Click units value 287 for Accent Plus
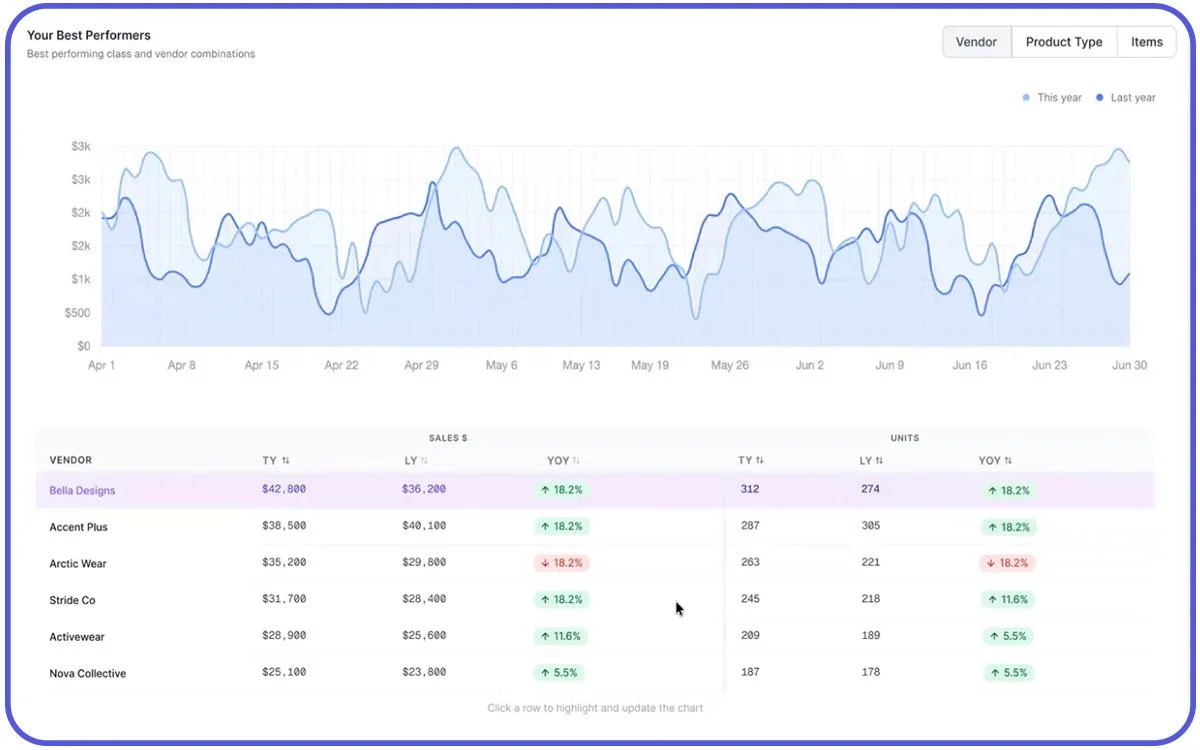 (x=750, y=526)
